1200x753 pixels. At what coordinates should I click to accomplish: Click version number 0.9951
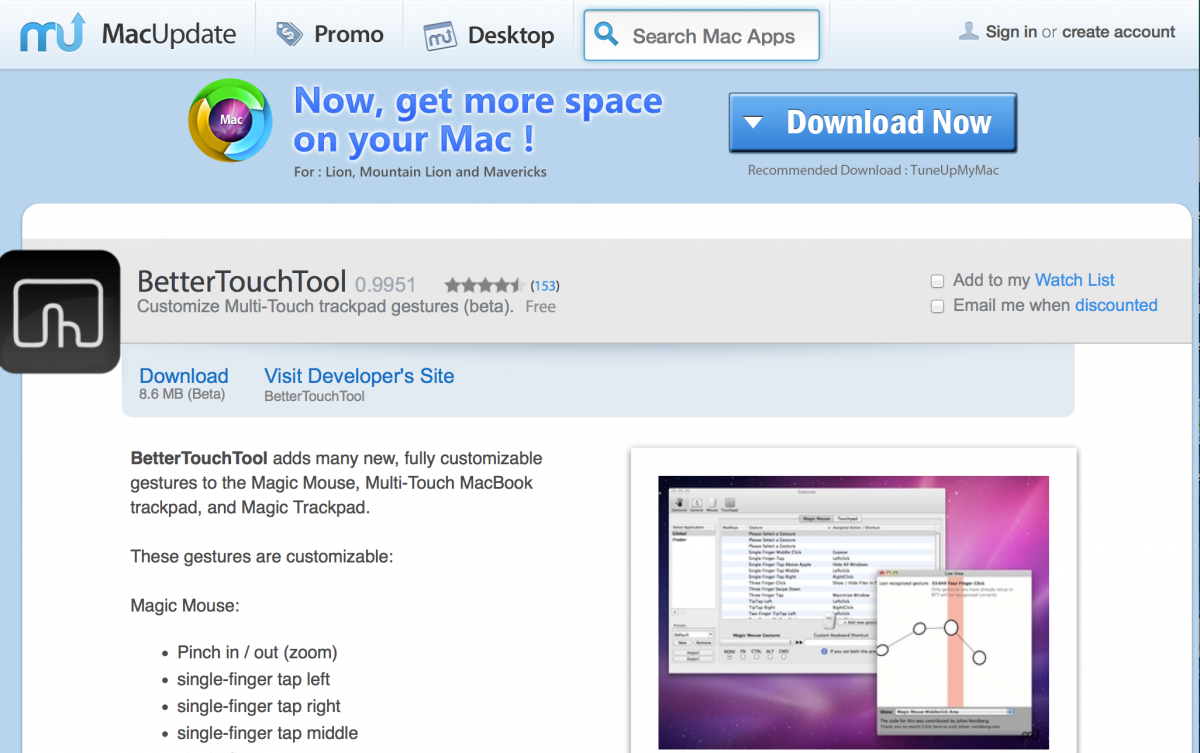click(x=386, y=284)
